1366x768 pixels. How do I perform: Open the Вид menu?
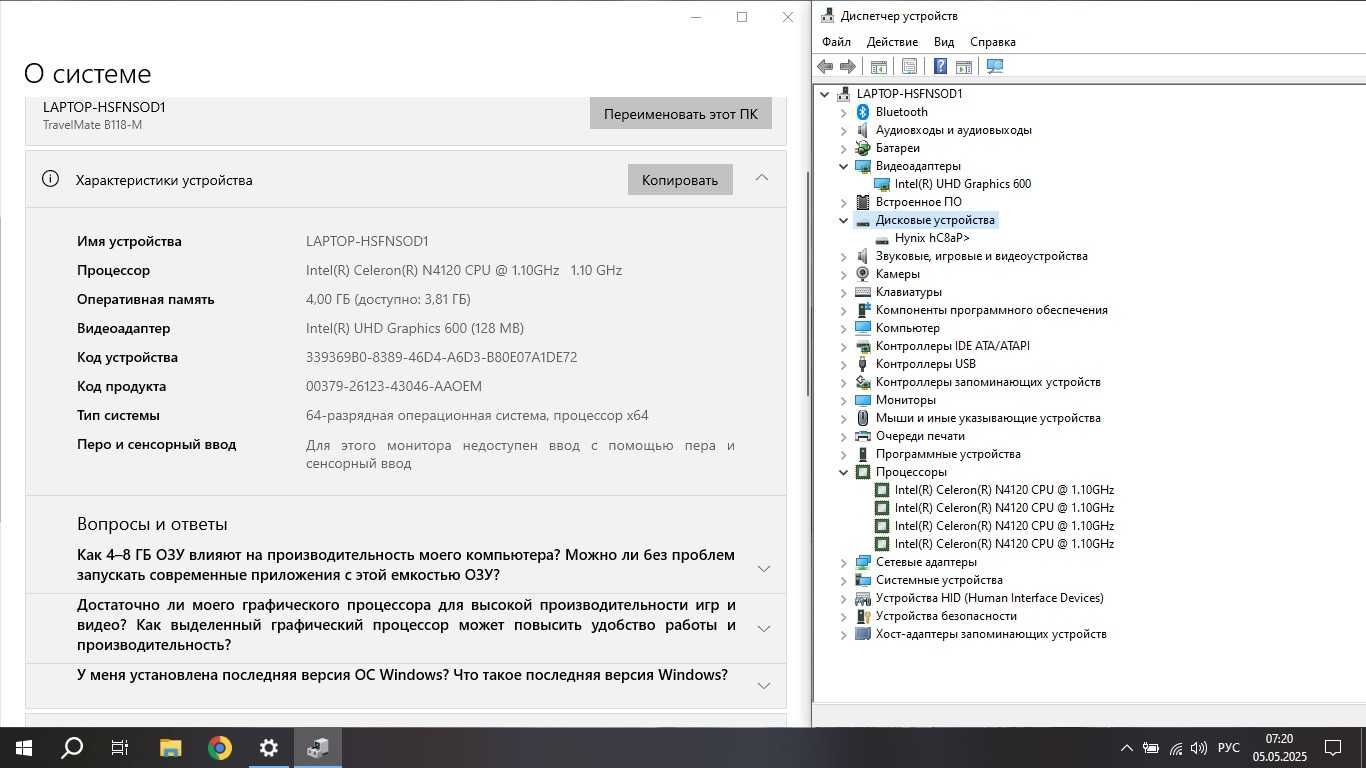pos(944,42)
